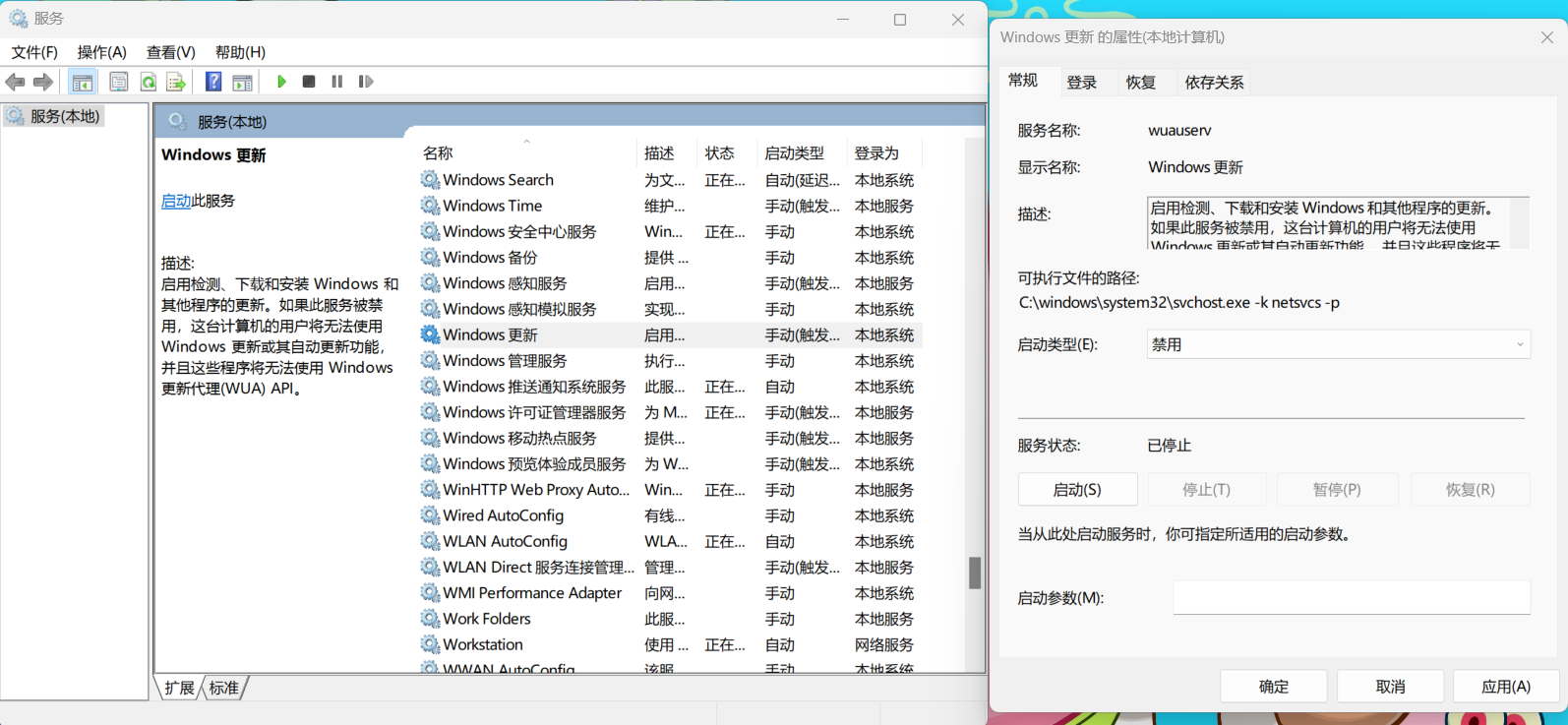Toggle the show/hide console tree icon

coord(83,82)
